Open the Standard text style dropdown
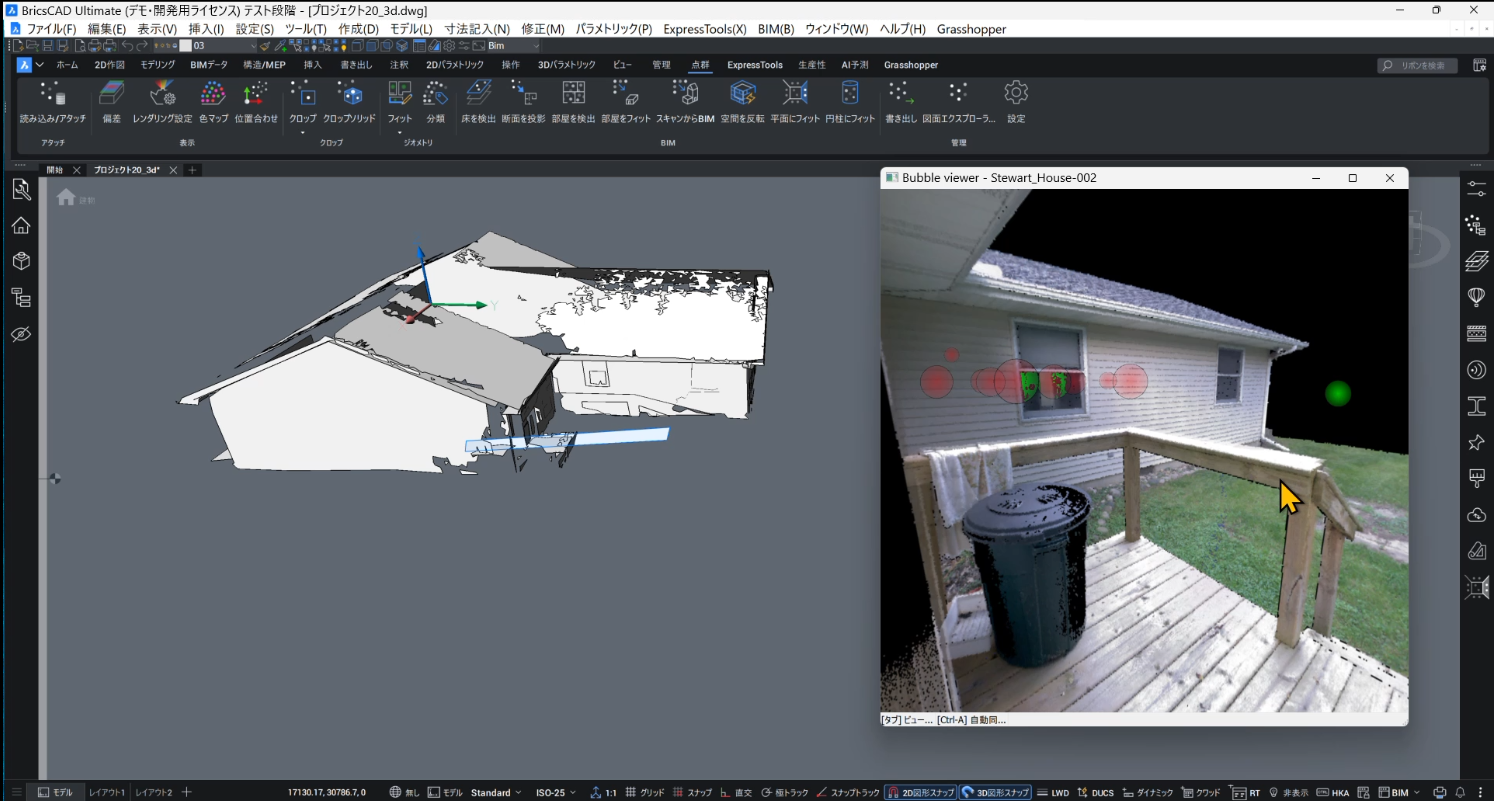 [497, 792]
